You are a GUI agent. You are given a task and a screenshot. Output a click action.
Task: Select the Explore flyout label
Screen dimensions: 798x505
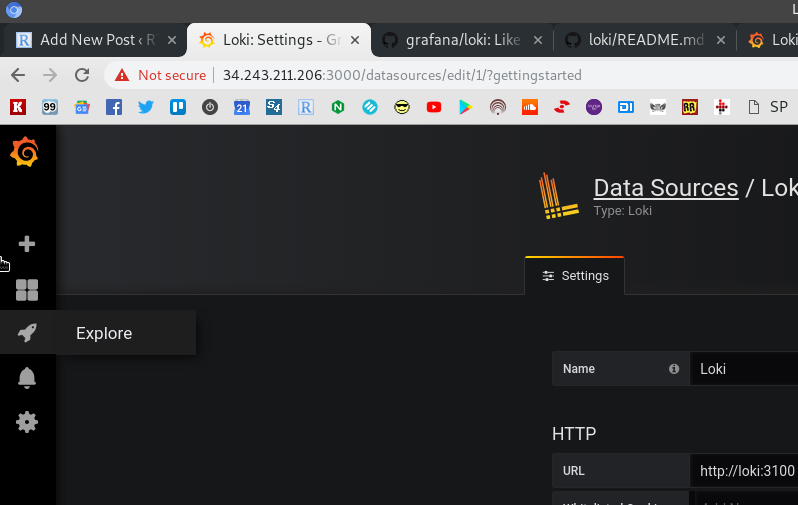point(104,333)
